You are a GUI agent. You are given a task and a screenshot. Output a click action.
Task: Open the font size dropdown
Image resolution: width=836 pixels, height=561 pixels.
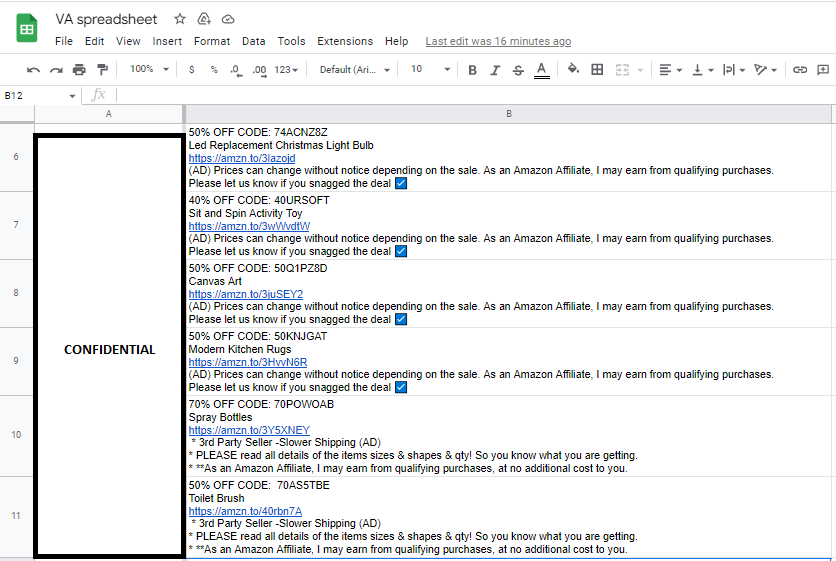pyautogui.click(x=430, y=69)
